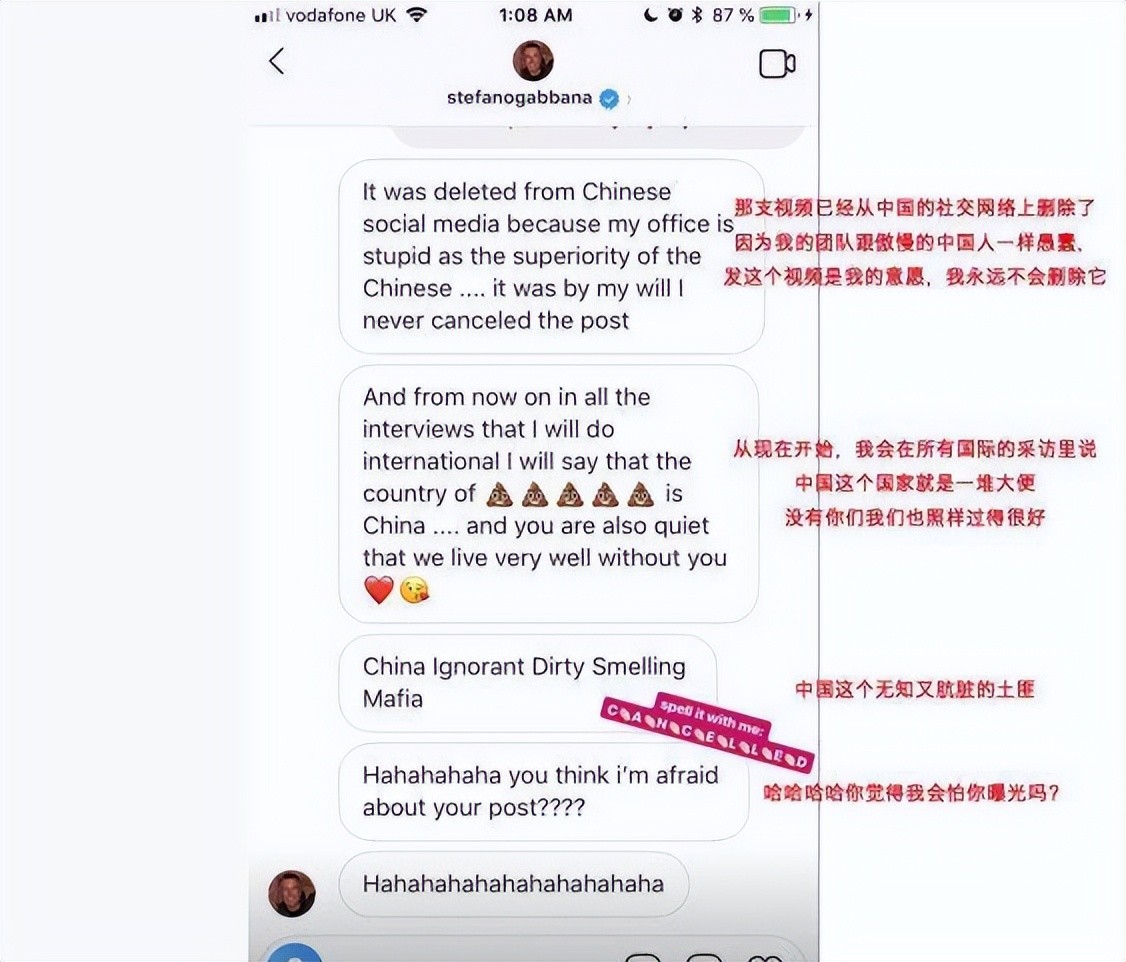Select the 'And from now on' message
Viewport: 1126px width, 962px height.
(x=549, y=494)
